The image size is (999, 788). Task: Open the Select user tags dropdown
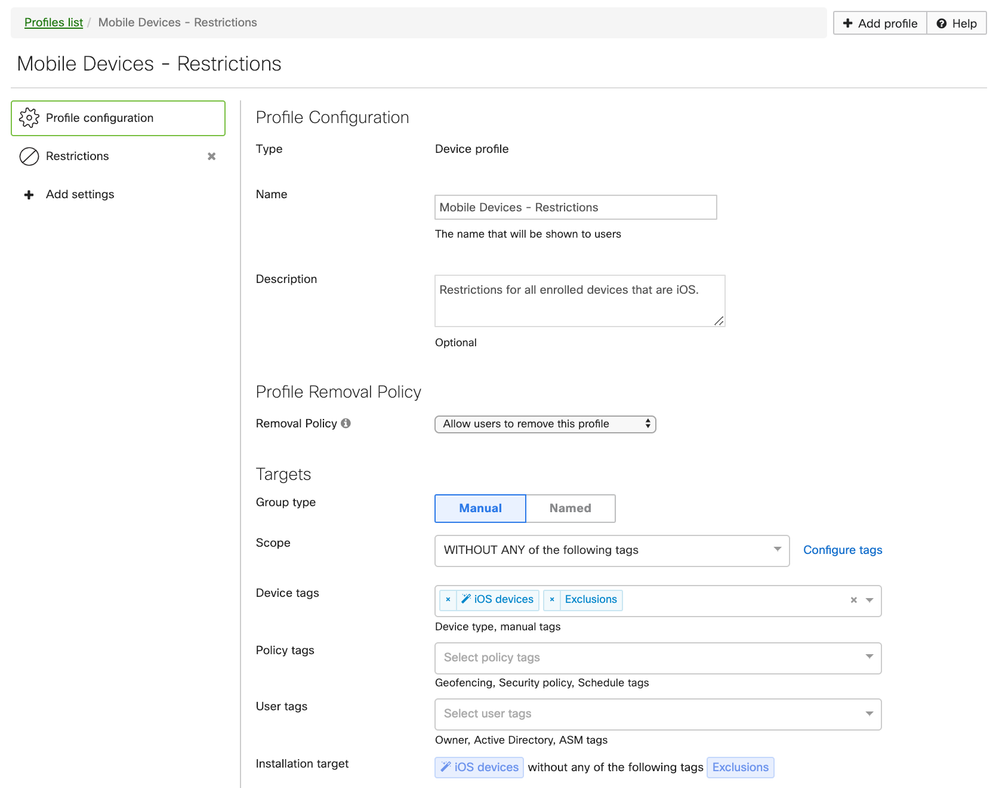point(658,714)
